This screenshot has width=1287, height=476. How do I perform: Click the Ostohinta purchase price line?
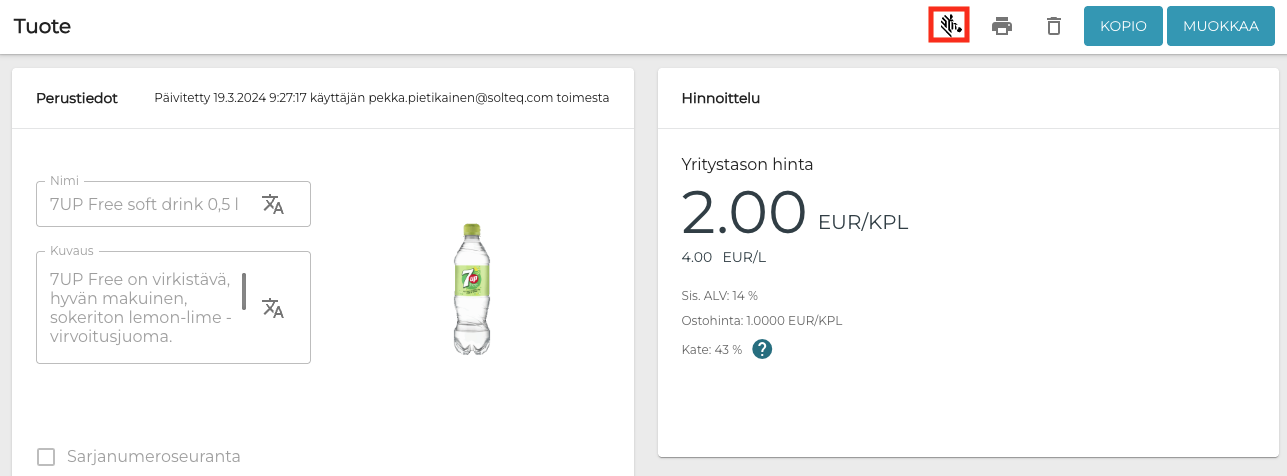pos(761,321)
